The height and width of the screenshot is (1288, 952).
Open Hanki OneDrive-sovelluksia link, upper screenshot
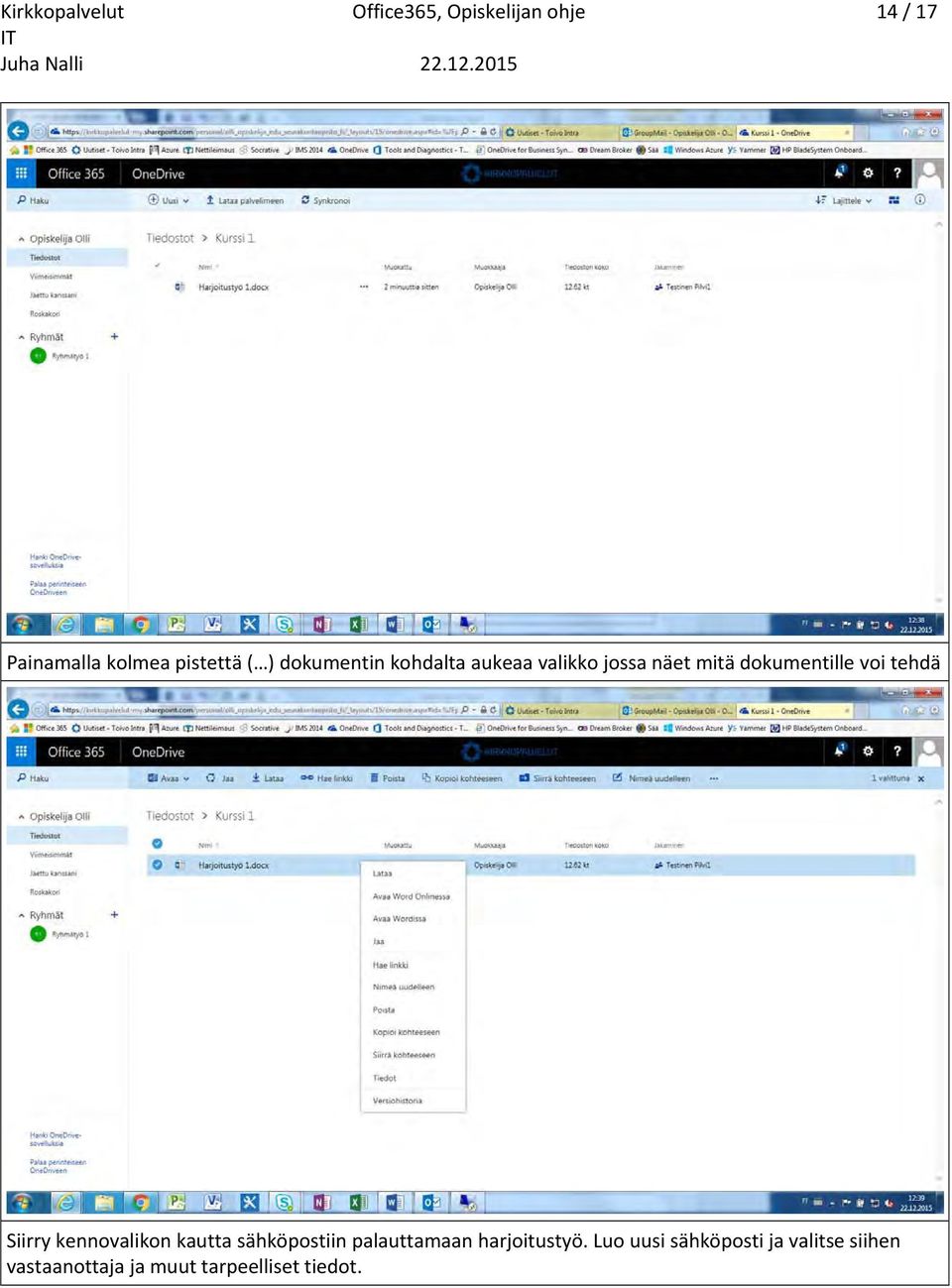coord(56,561)
